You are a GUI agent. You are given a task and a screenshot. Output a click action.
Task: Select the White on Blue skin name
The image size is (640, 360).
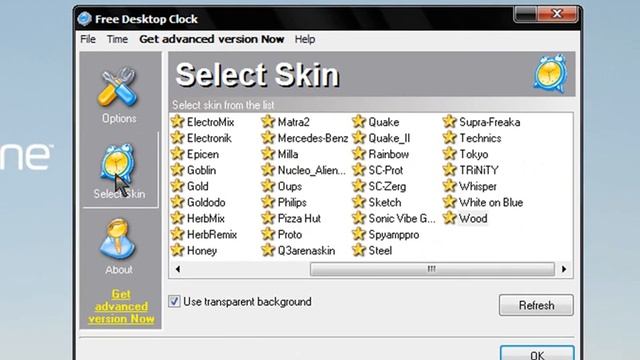tap(491, 202)
